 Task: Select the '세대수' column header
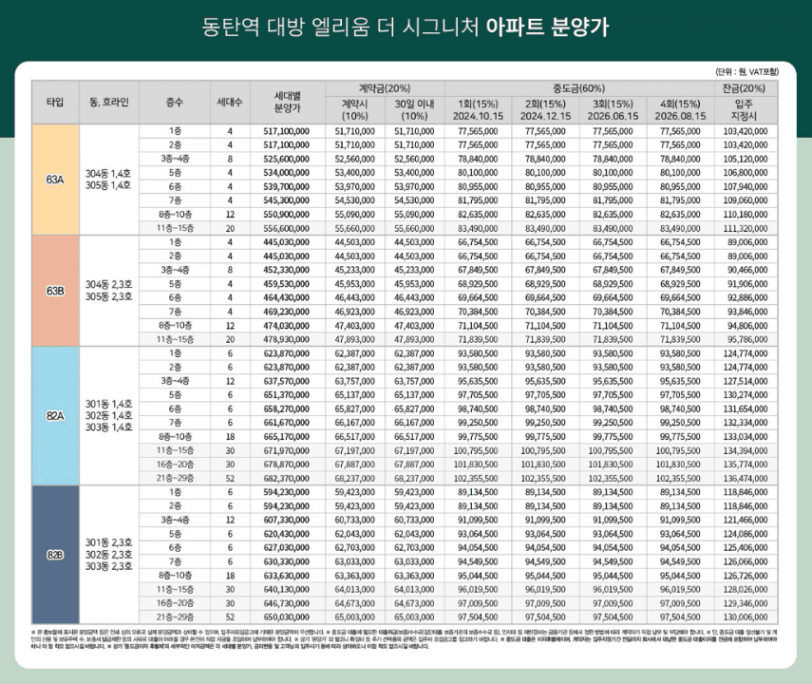[230, 102]
